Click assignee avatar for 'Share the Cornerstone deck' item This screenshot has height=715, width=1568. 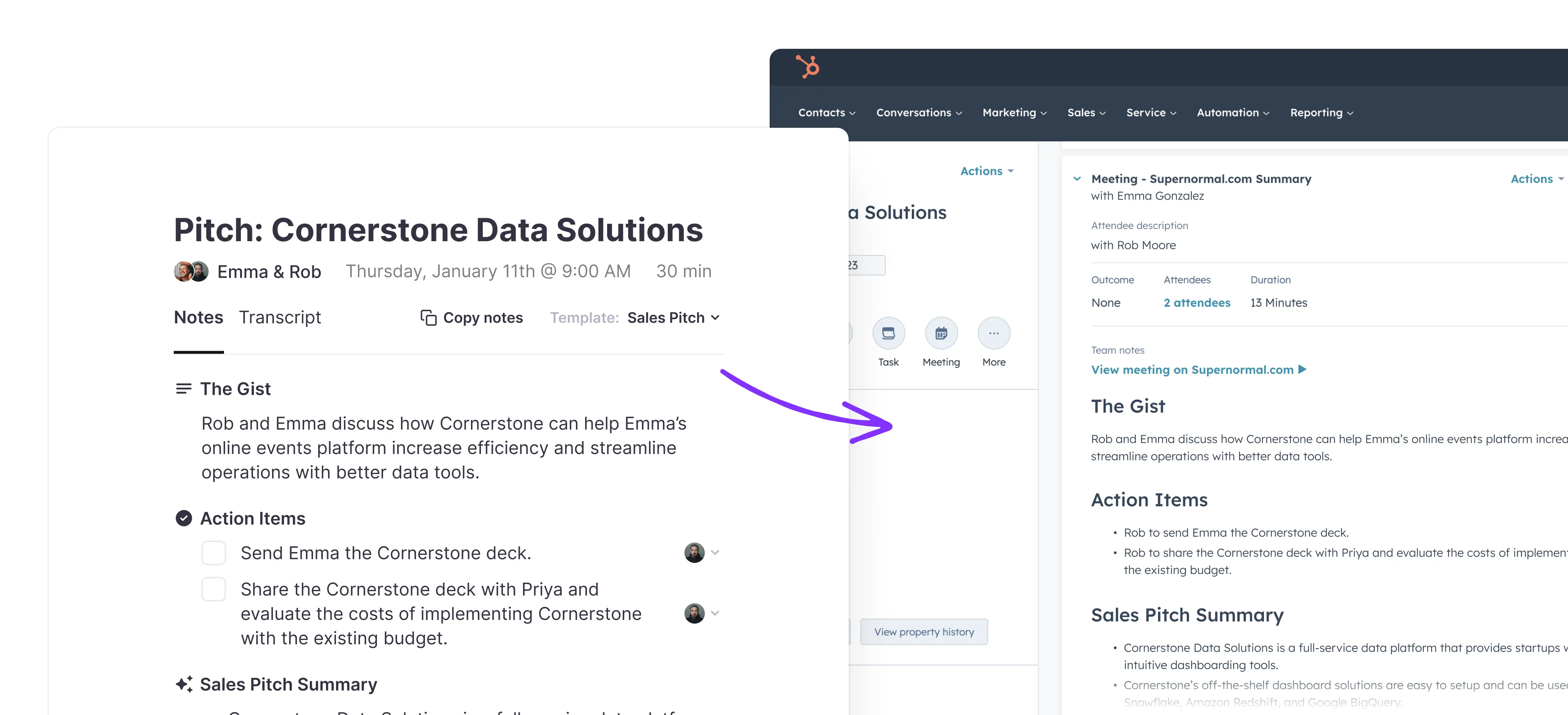[695, 613]
